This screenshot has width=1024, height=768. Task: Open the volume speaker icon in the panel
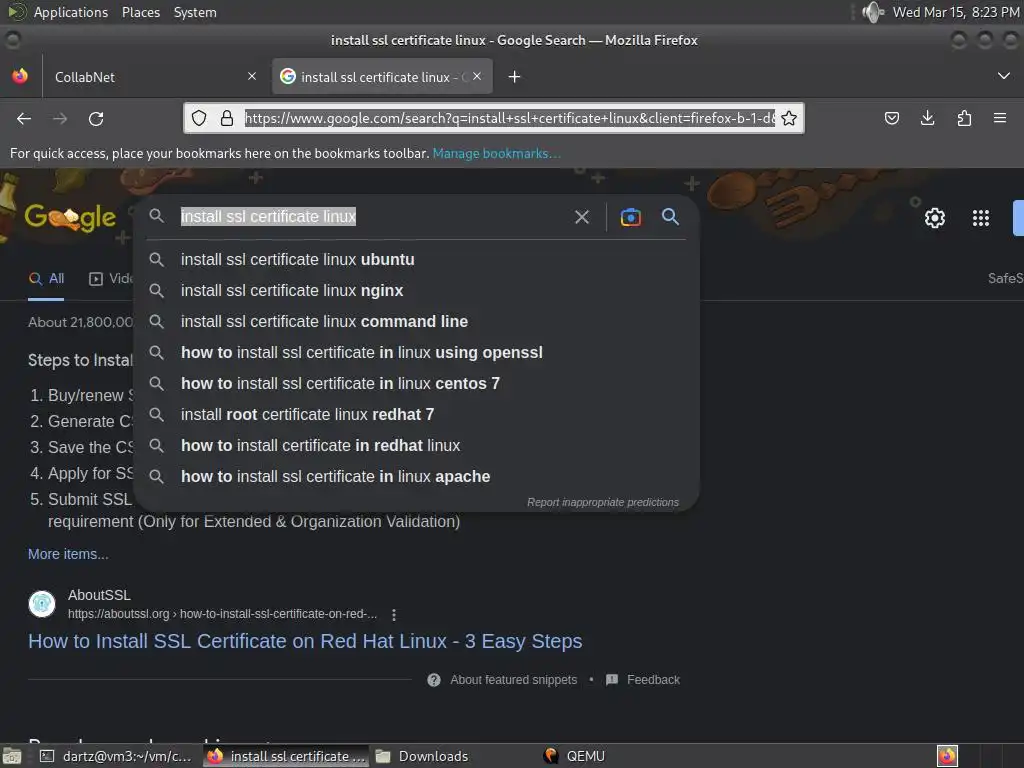tap(872, 12)
